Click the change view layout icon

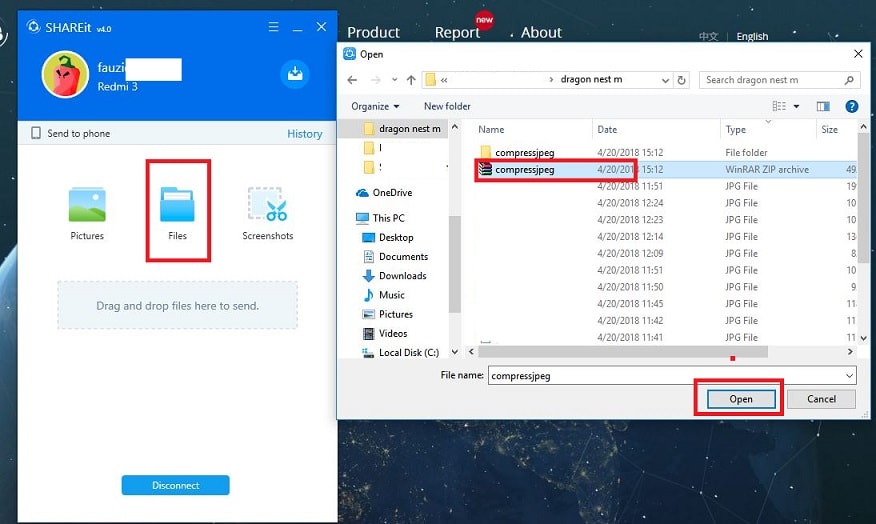pos(779,106)
